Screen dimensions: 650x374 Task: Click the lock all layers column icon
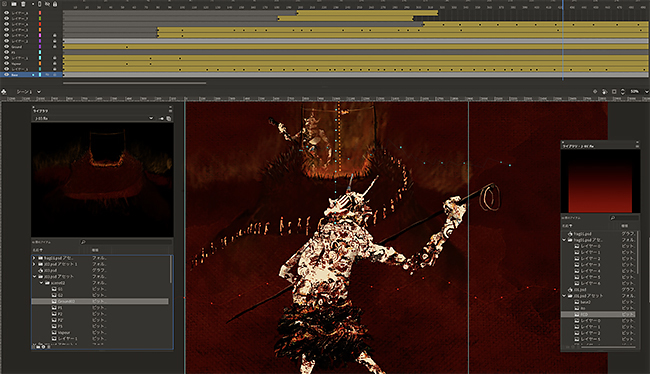coord(55,4)
